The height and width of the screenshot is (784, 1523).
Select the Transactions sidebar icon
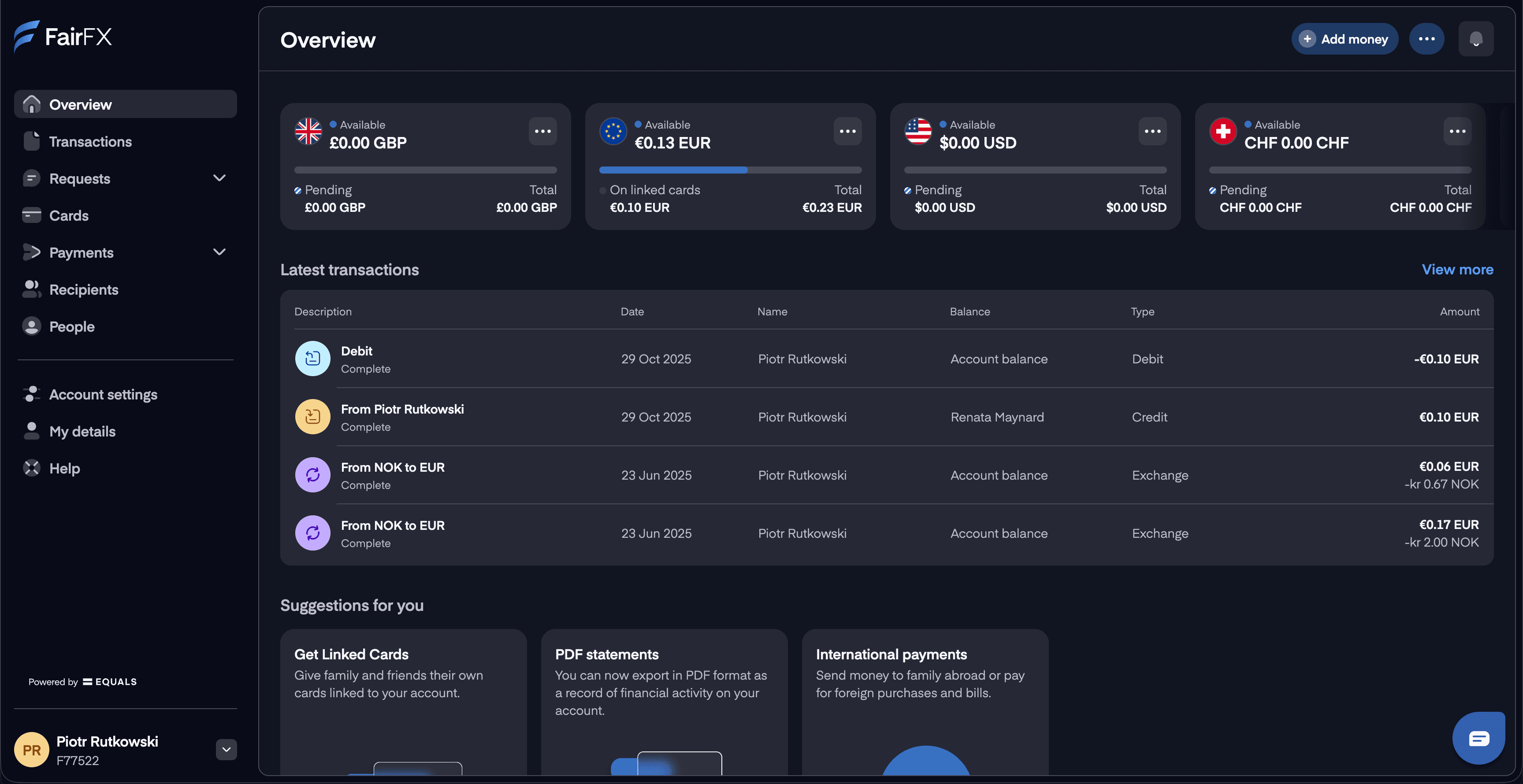[x=32, y=141]
